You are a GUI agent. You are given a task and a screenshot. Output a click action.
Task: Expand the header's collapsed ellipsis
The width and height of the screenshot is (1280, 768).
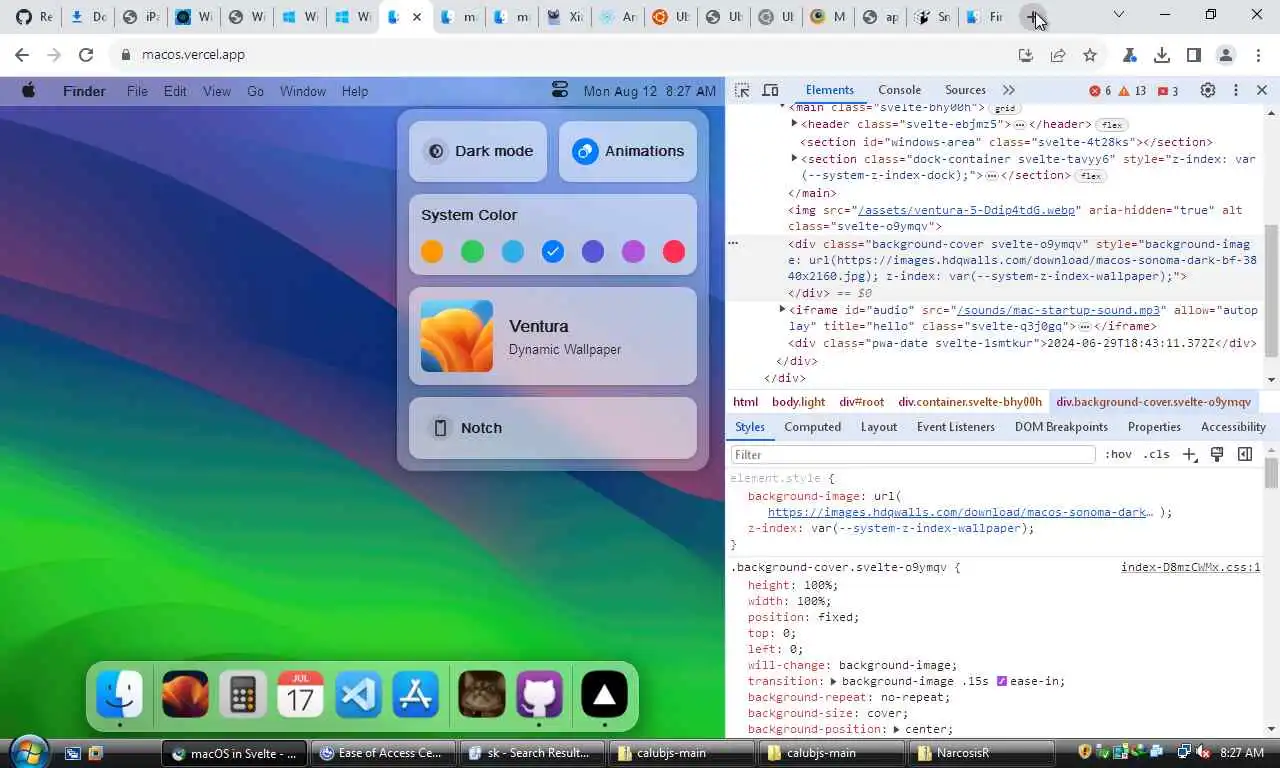pyautogui.click(x=1019, y=125)
